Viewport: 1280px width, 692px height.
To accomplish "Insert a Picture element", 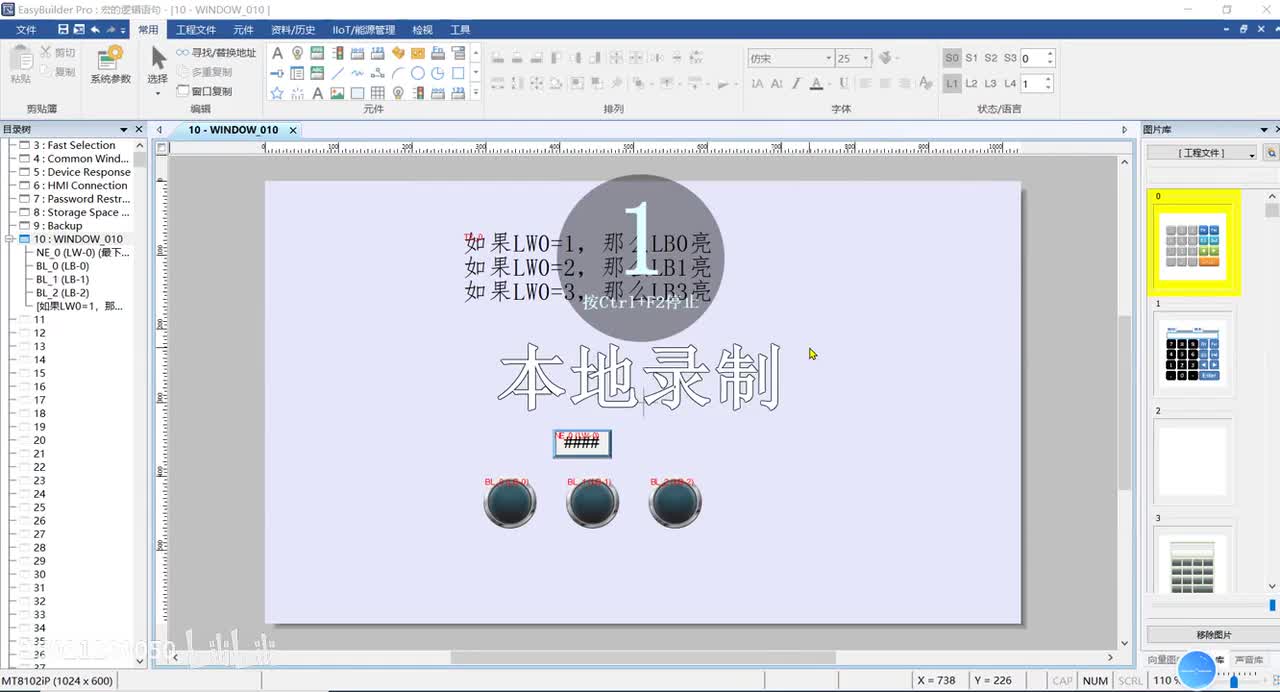I will (337, 93).
